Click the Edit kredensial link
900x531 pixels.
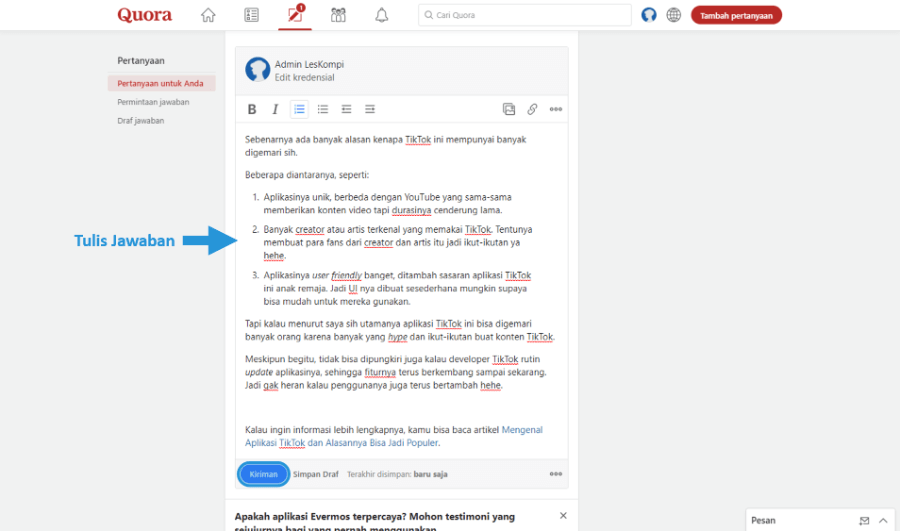pyautogui.click(x=304, y=77)
